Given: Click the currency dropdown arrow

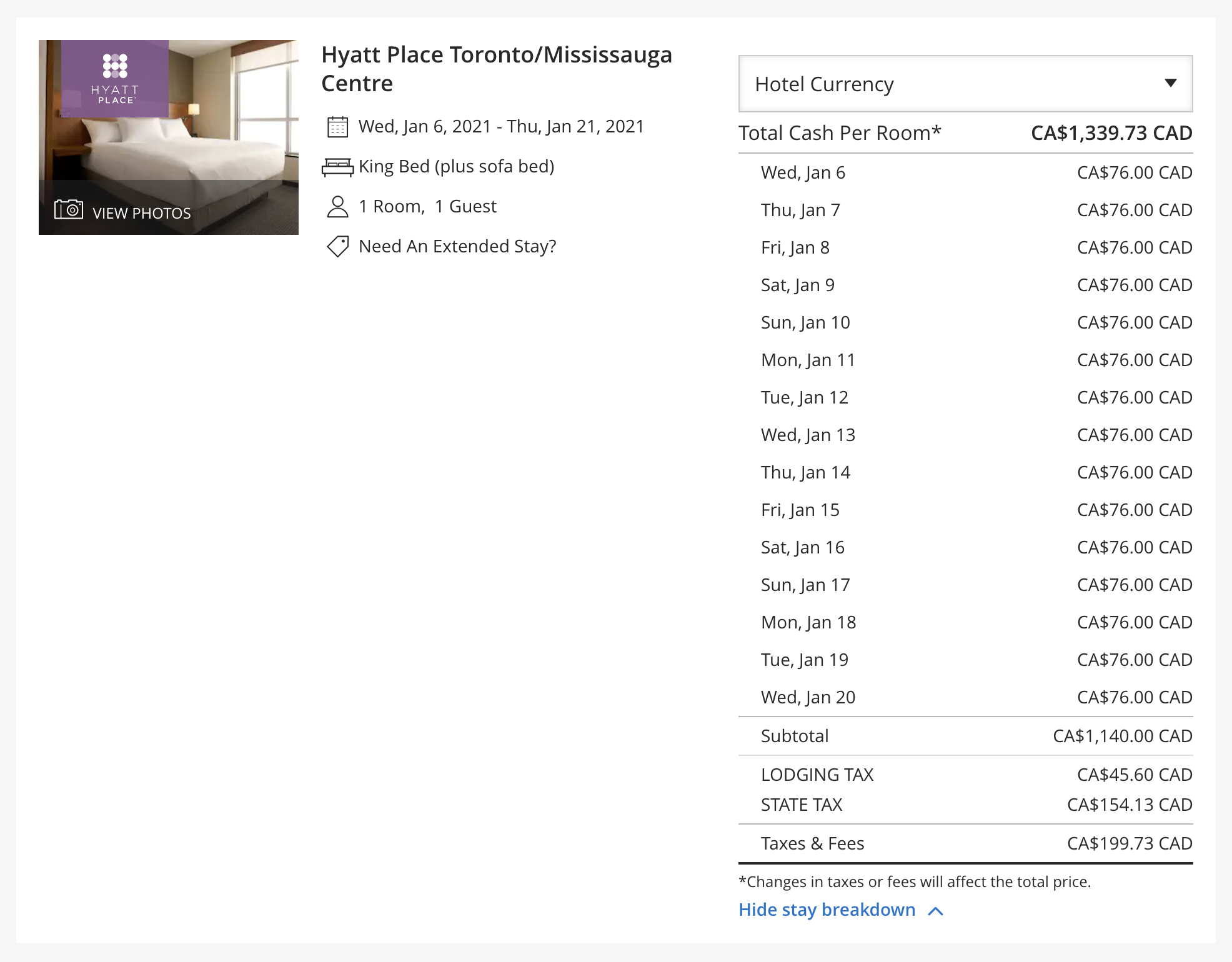Looking at the screenshot, I should pos(1170,83).
